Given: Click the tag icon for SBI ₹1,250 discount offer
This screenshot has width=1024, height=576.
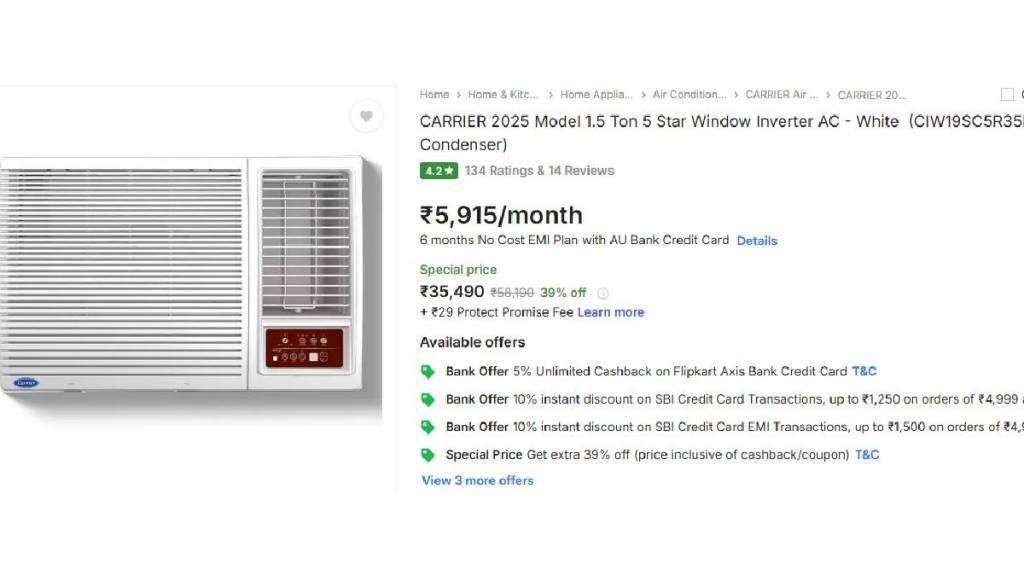Looking at the screenshot, I should click(428, 399).
